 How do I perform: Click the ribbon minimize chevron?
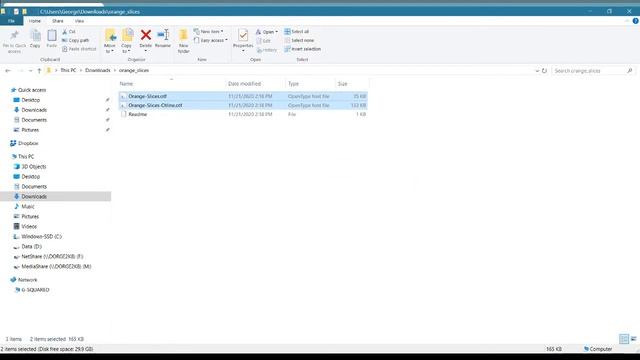(x=627, y=21)
